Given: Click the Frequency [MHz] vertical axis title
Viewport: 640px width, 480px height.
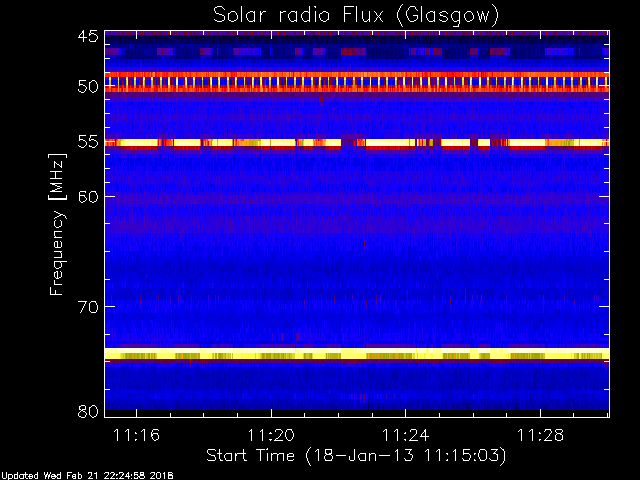Looking at the screenshot, I should click(57, 224).
